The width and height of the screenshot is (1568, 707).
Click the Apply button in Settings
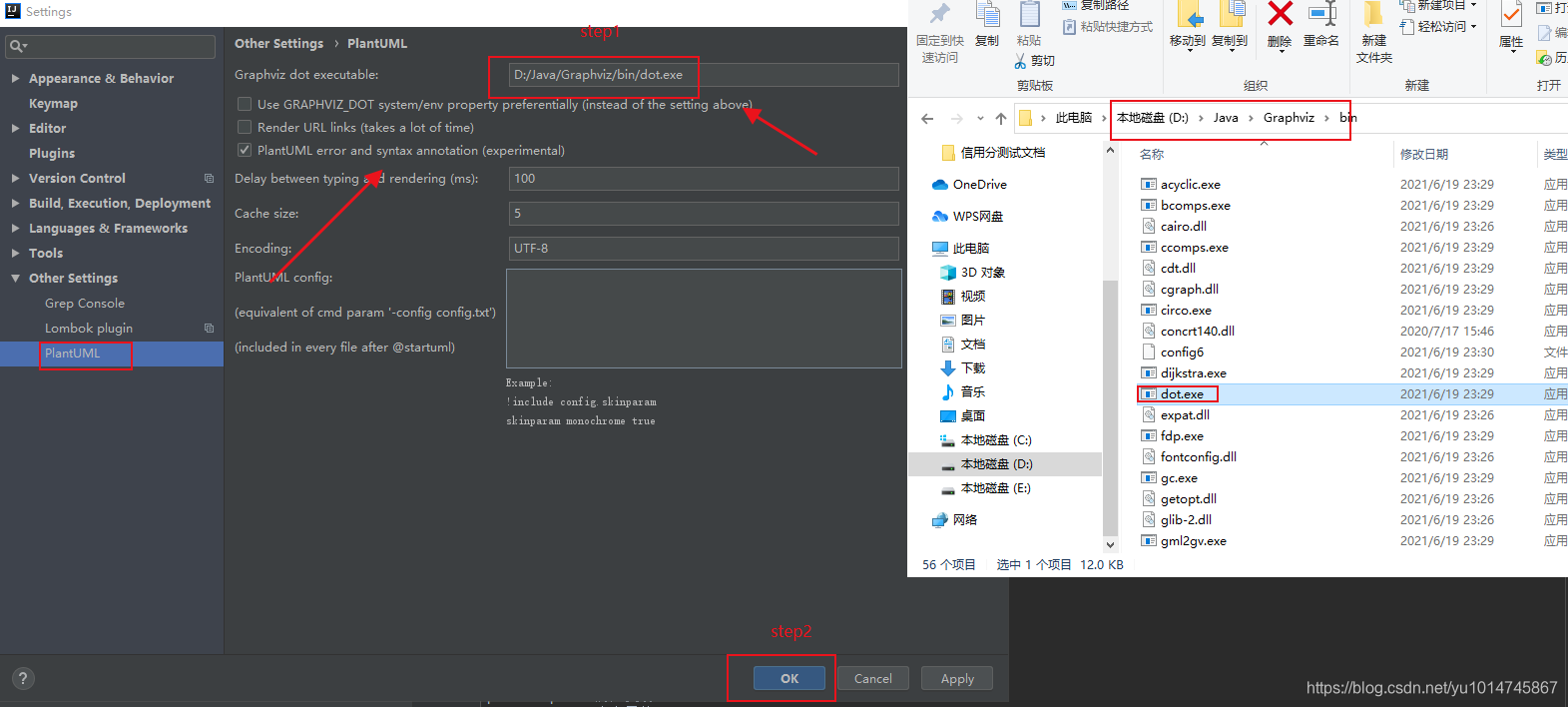coord(957,678)
